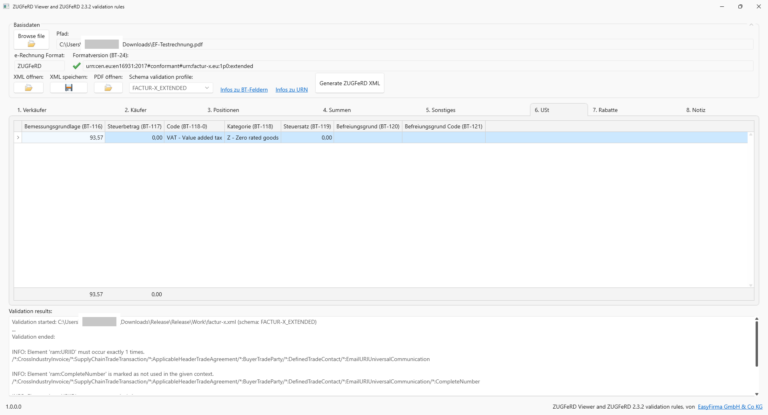768x415 pixels.
Task: Select the 7. Rabatte tab
Action: click(605, 110)
